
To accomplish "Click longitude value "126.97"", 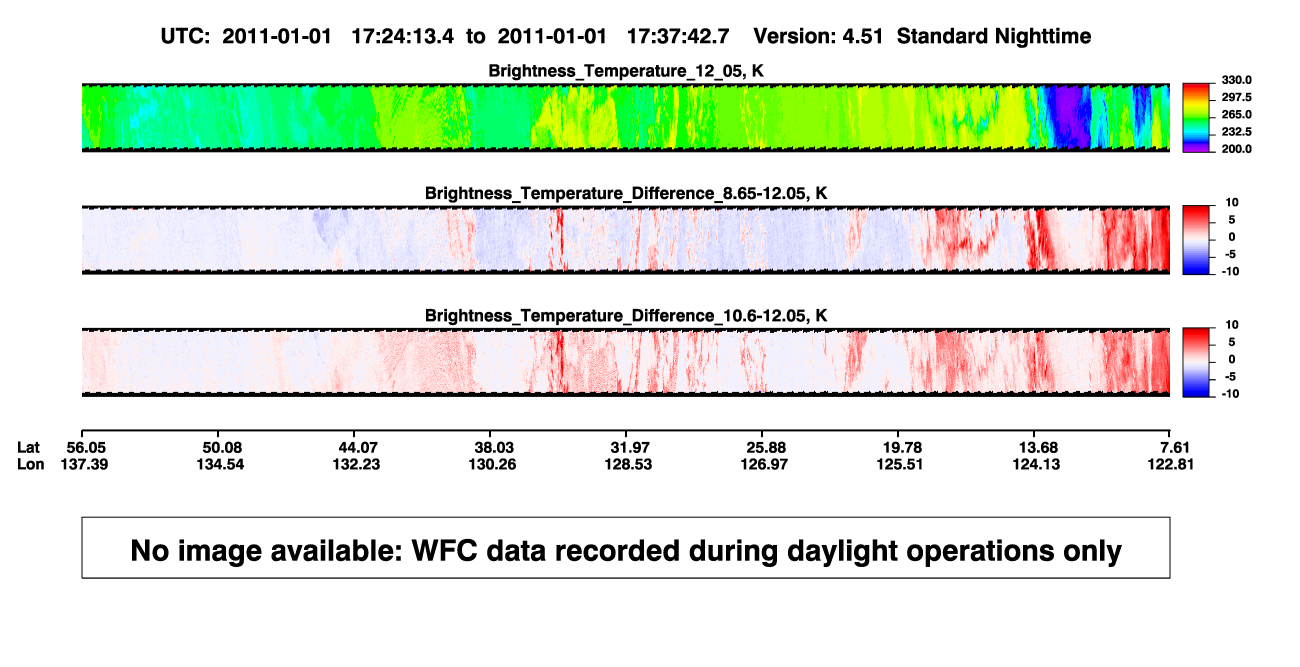I will pyautogui.click(x=765, y=464).
